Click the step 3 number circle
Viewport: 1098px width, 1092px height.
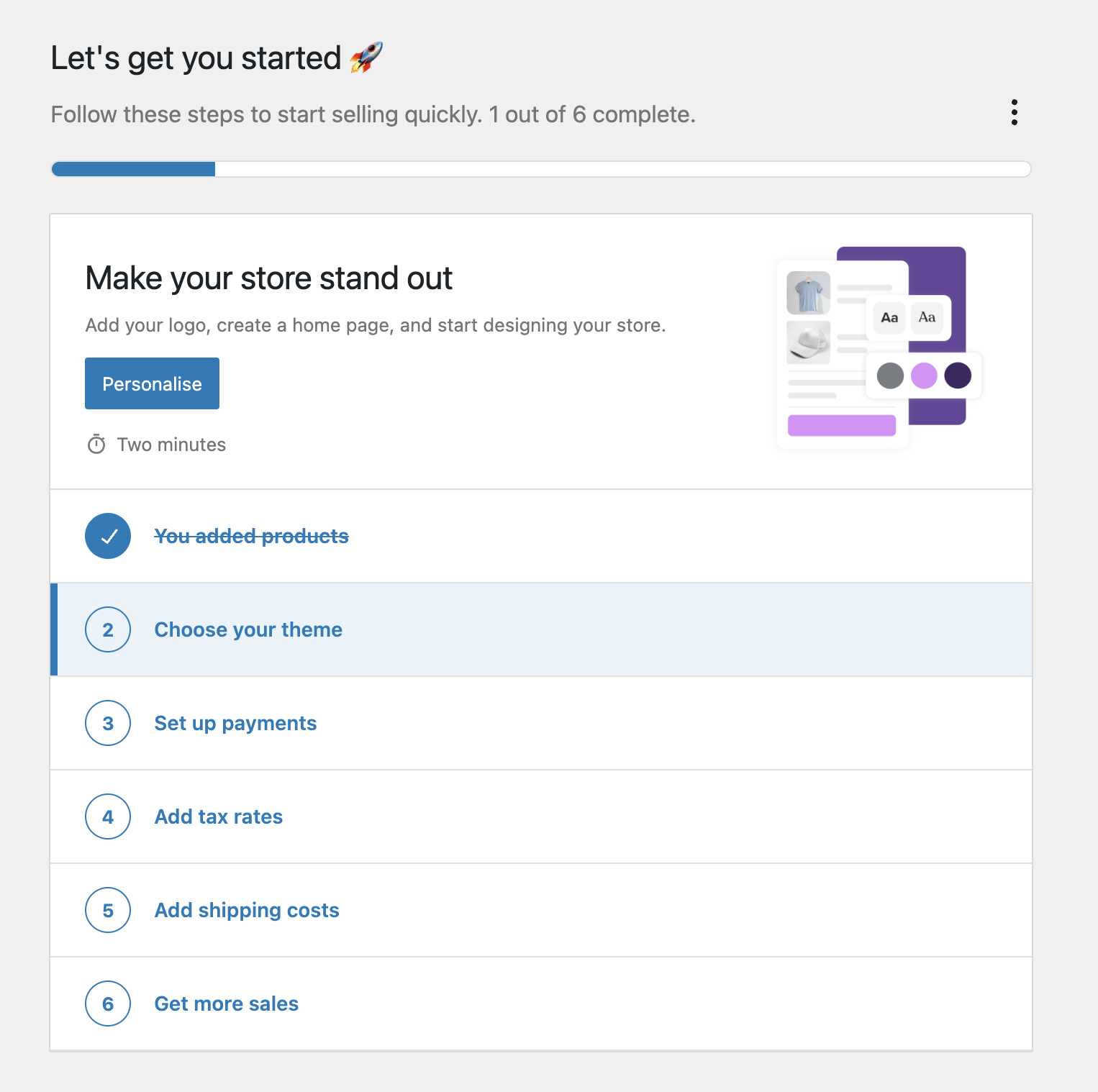coord(108,723)
